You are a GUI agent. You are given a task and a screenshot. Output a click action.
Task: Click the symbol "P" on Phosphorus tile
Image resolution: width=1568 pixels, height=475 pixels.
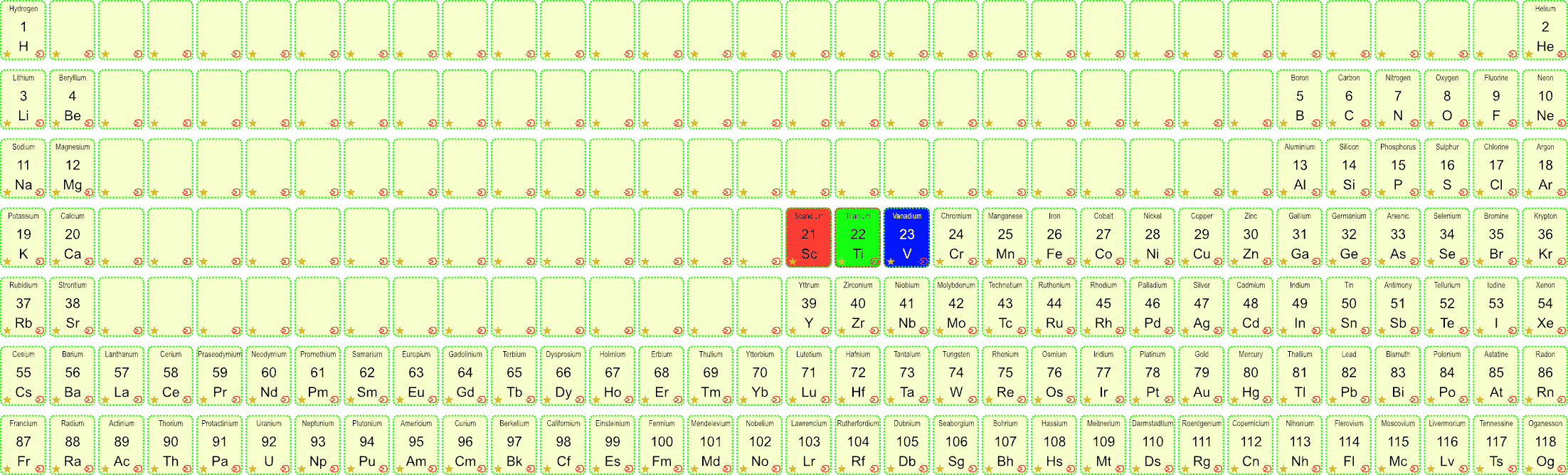pos(1398,184)
